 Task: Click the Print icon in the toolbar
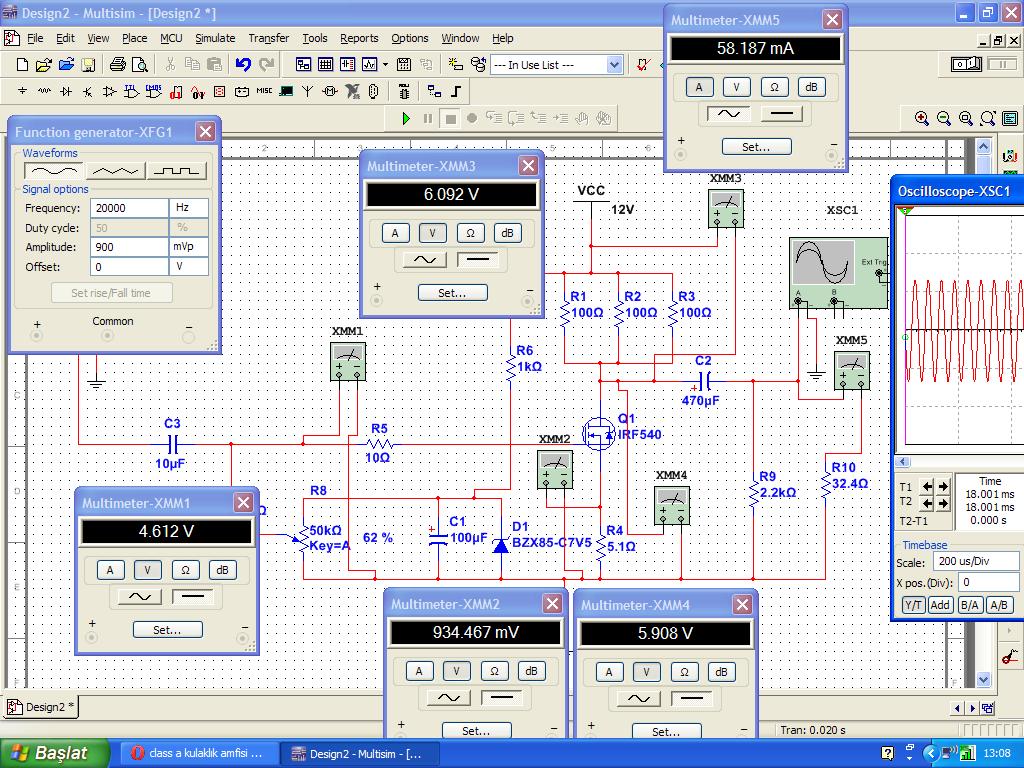coord(117,65)
